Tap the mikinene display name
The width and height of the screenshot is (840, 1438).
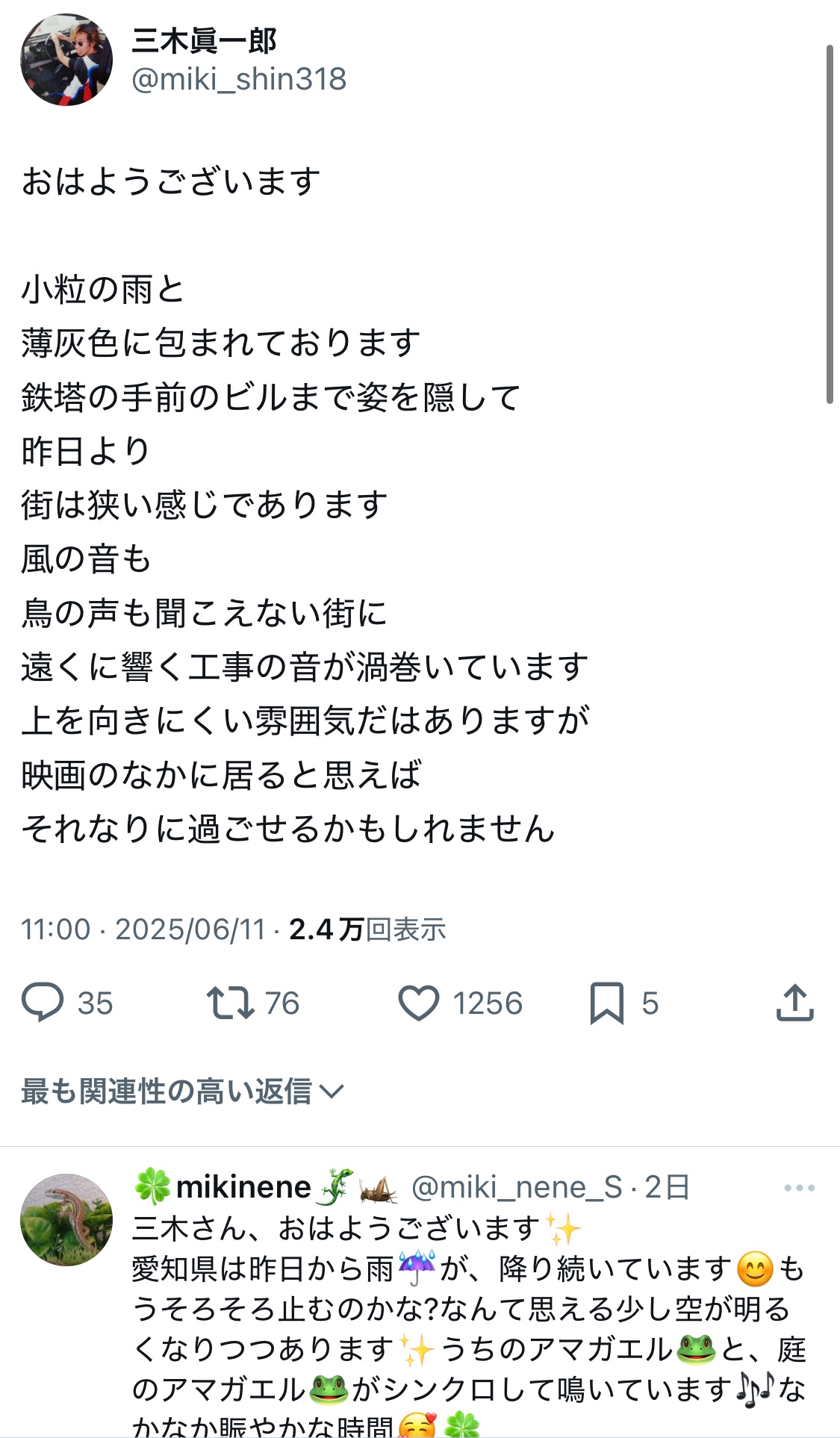click(243, 1187)
